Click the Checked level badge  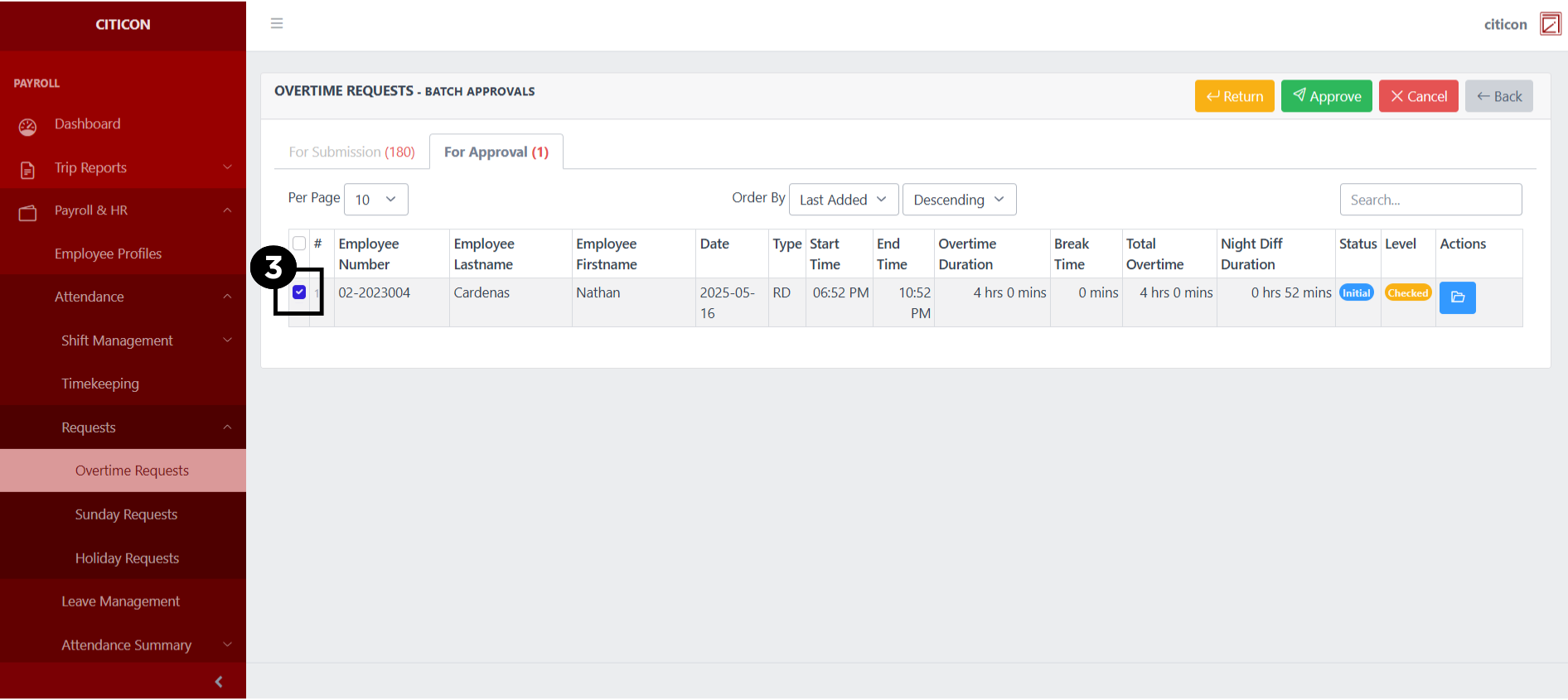1407,293
